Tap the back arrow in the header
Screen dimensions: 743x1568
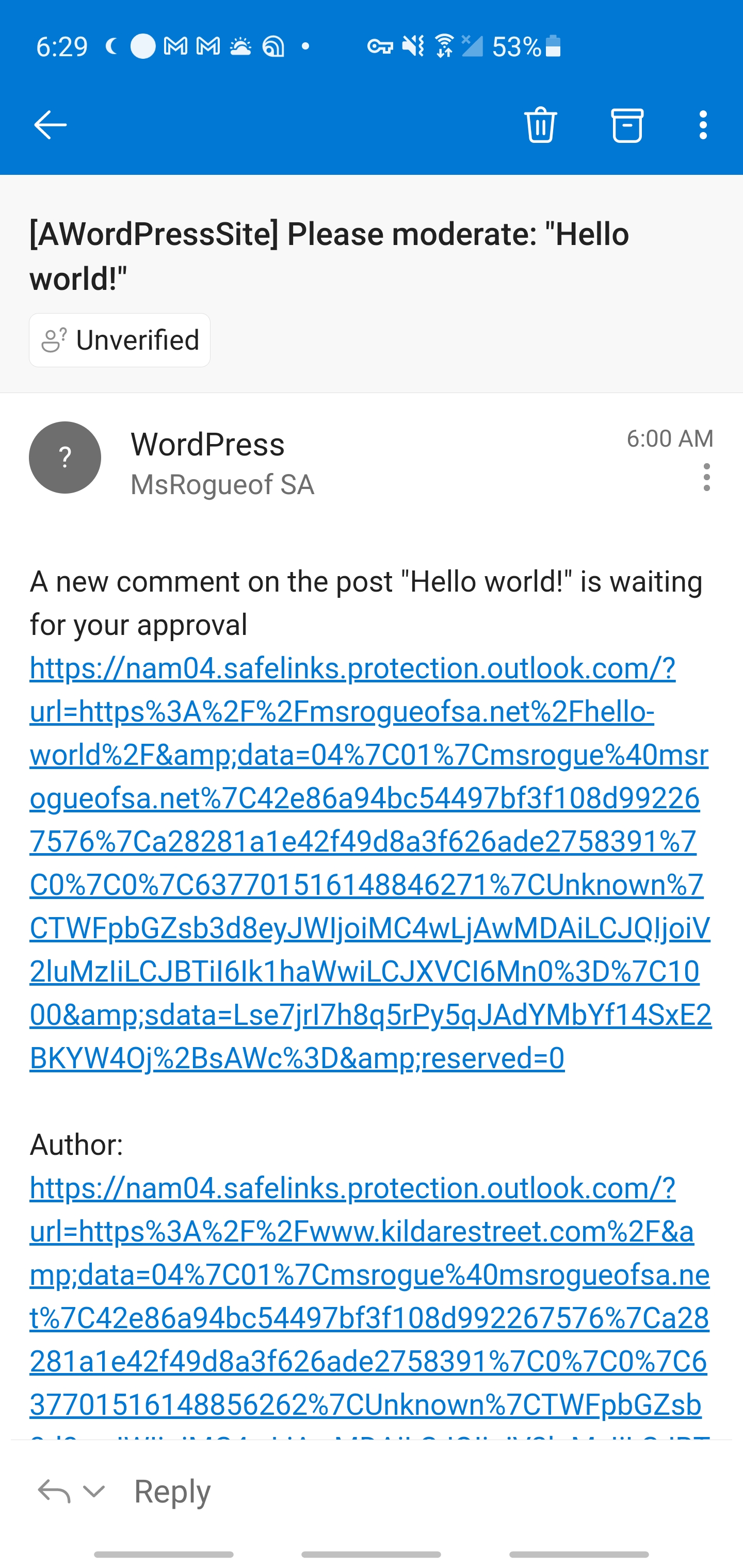50,125
